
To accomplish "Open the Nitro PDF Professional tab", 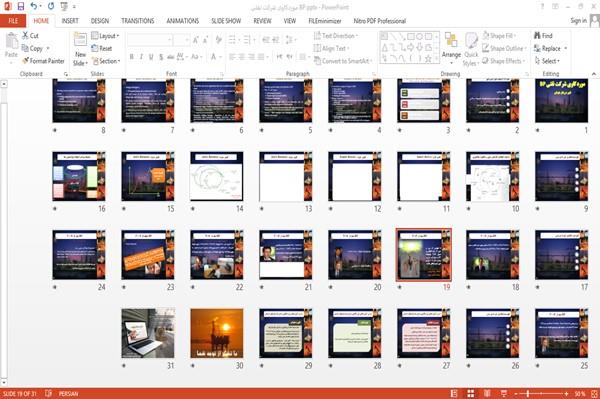I will (380, 21).
